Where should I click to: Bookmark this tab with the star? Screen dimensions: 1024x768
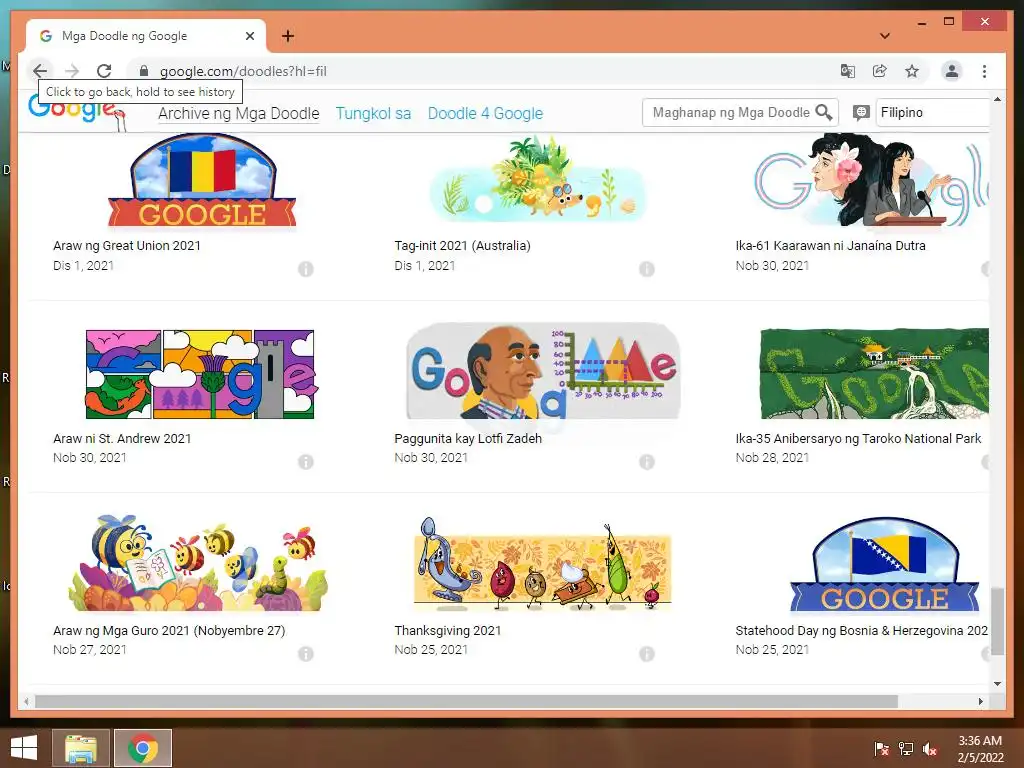click(912, 71)
